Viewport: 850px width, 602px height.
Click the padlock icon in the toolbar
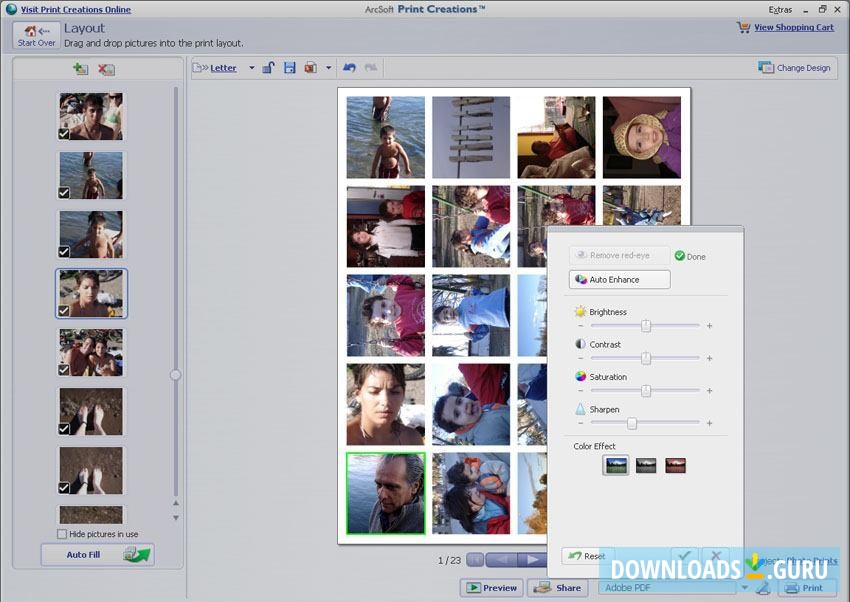(x=268, y=68)
